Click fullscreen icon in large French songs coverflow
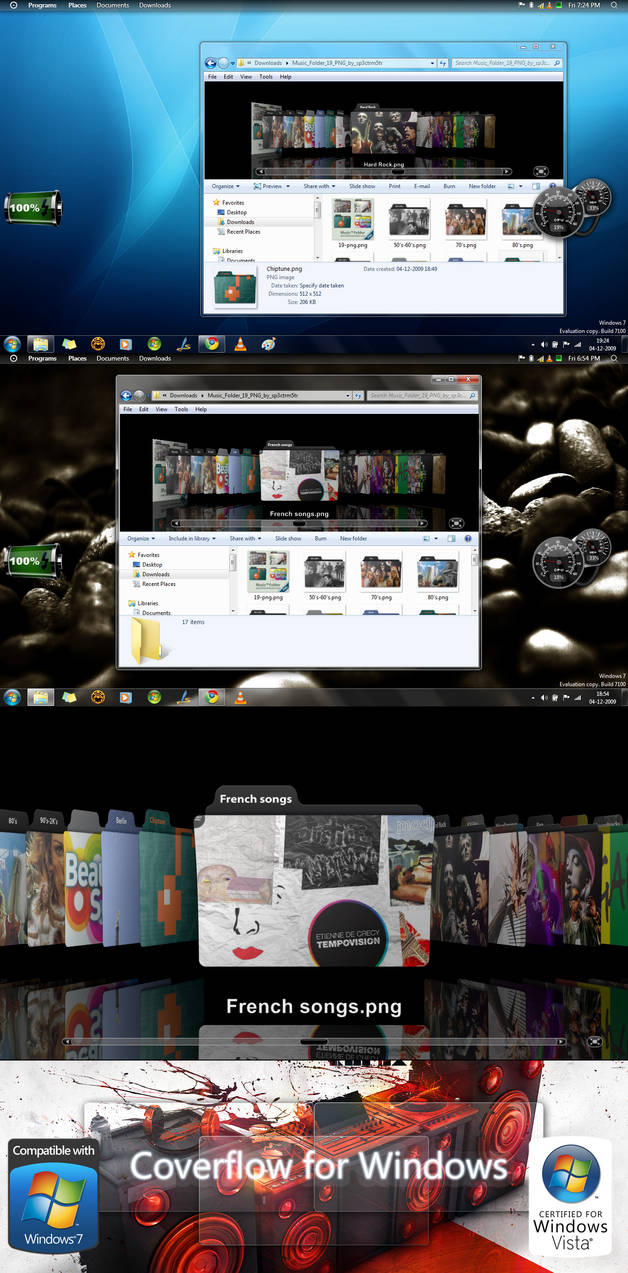The width and height of the screenshot is (628, 1273). (595, 1041)
